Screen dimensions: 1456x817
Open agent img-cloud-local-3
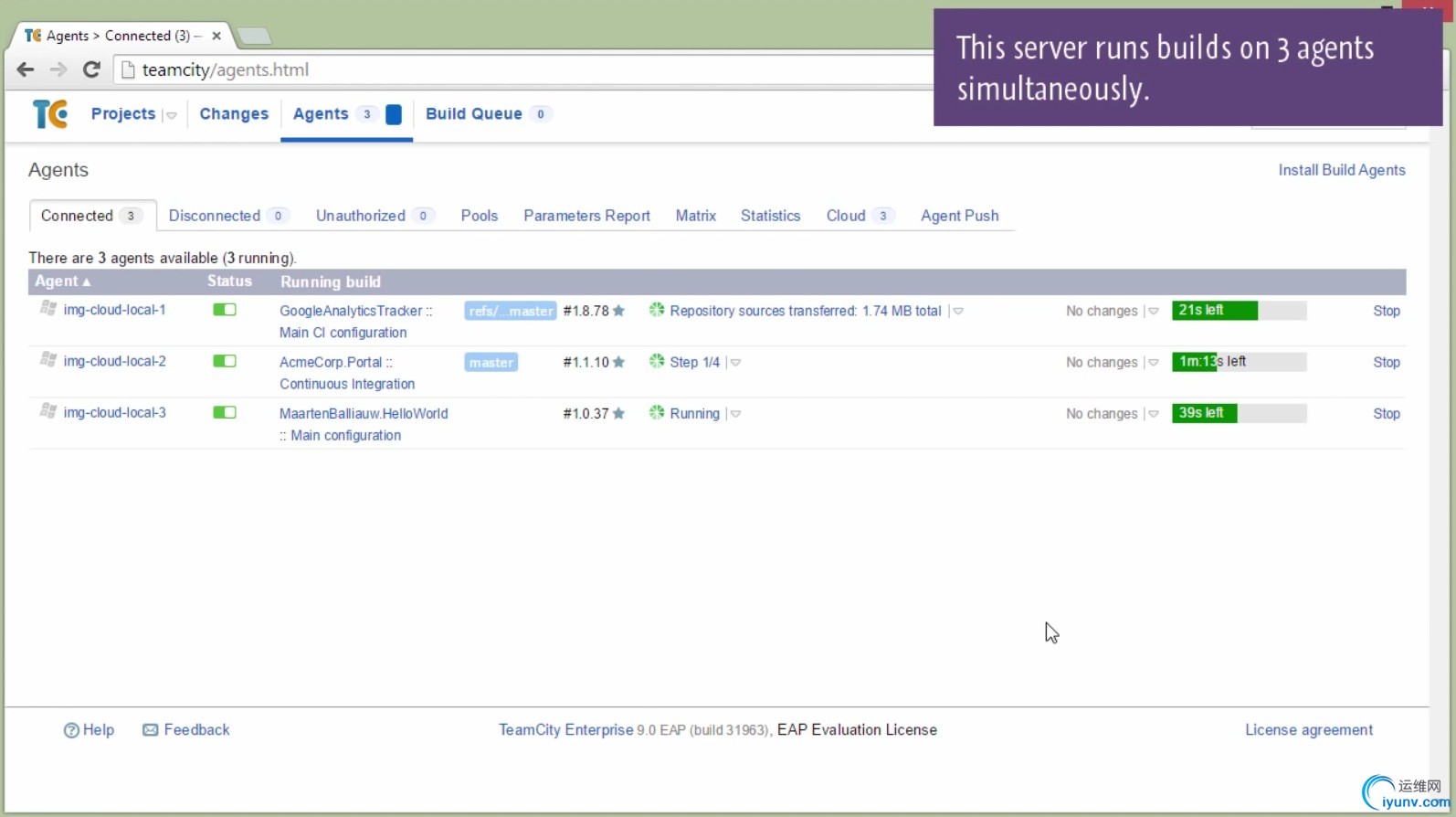pyautogui.click(x=114, y=412)
